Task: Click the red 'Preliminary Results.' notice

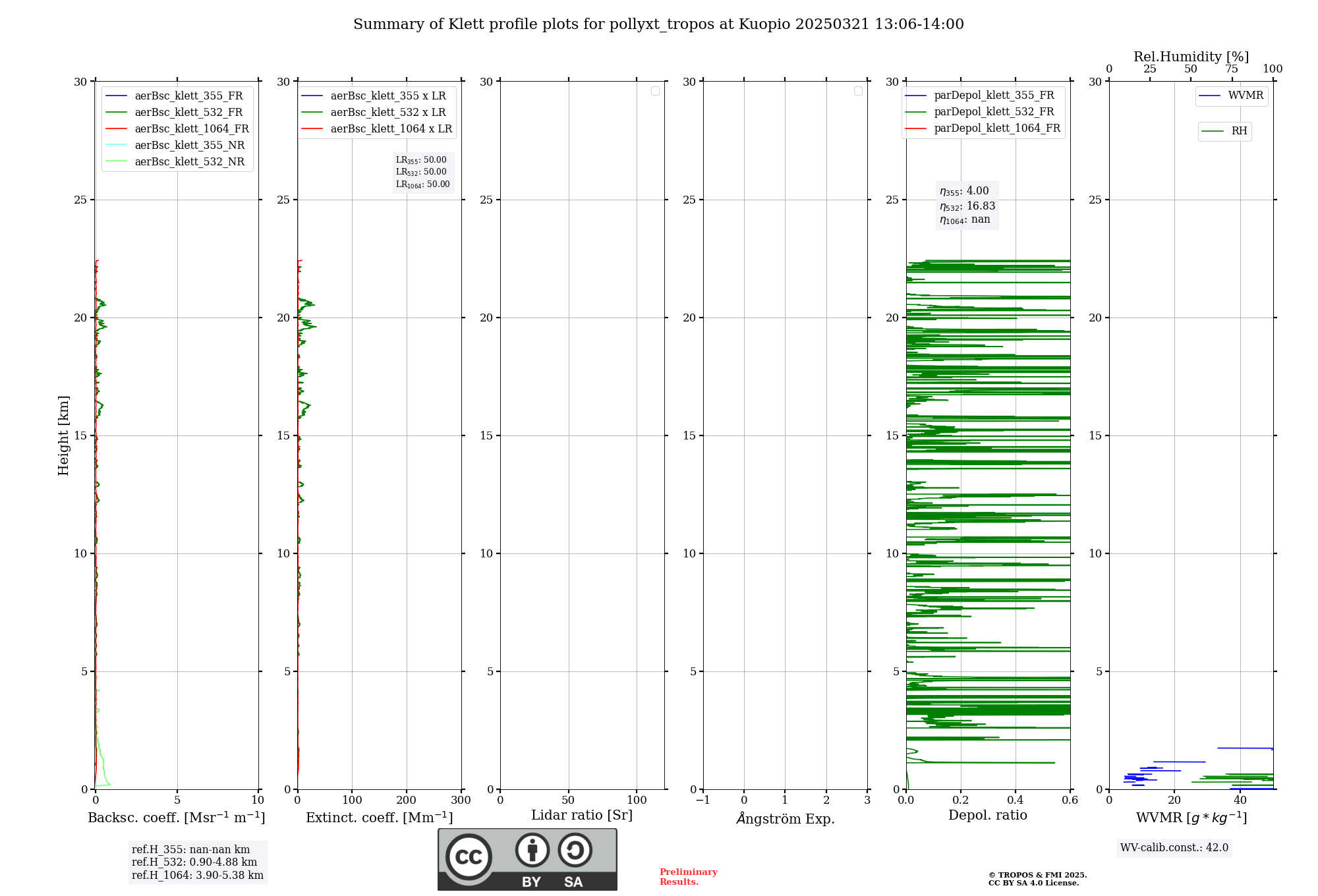Action: 689,877
